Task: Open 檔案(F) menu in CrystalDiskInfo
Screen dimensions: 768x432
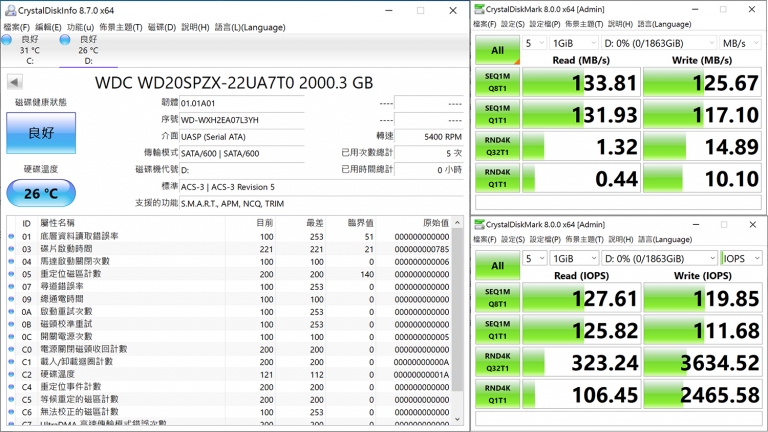Action: click(17, 27)
